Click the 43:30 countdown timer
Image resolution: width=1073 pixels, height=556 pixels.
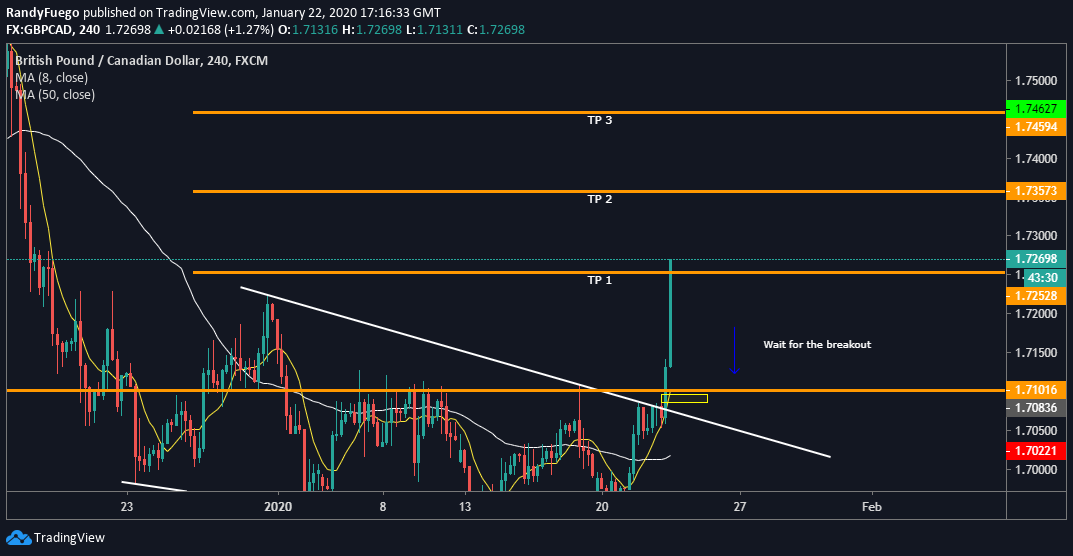1044,278
